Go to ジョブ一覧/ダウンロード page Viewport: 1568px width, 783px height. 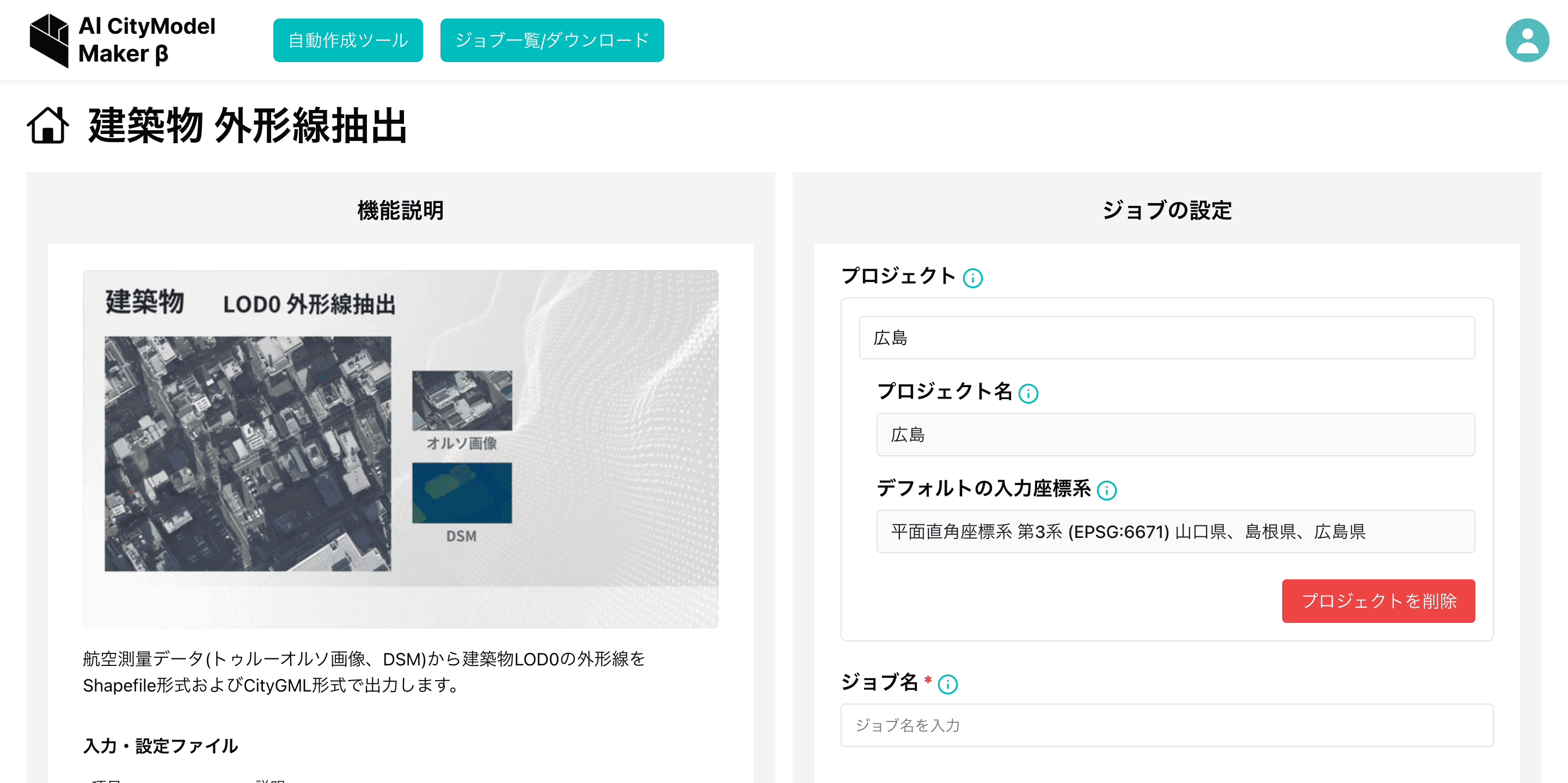[552, 40]
